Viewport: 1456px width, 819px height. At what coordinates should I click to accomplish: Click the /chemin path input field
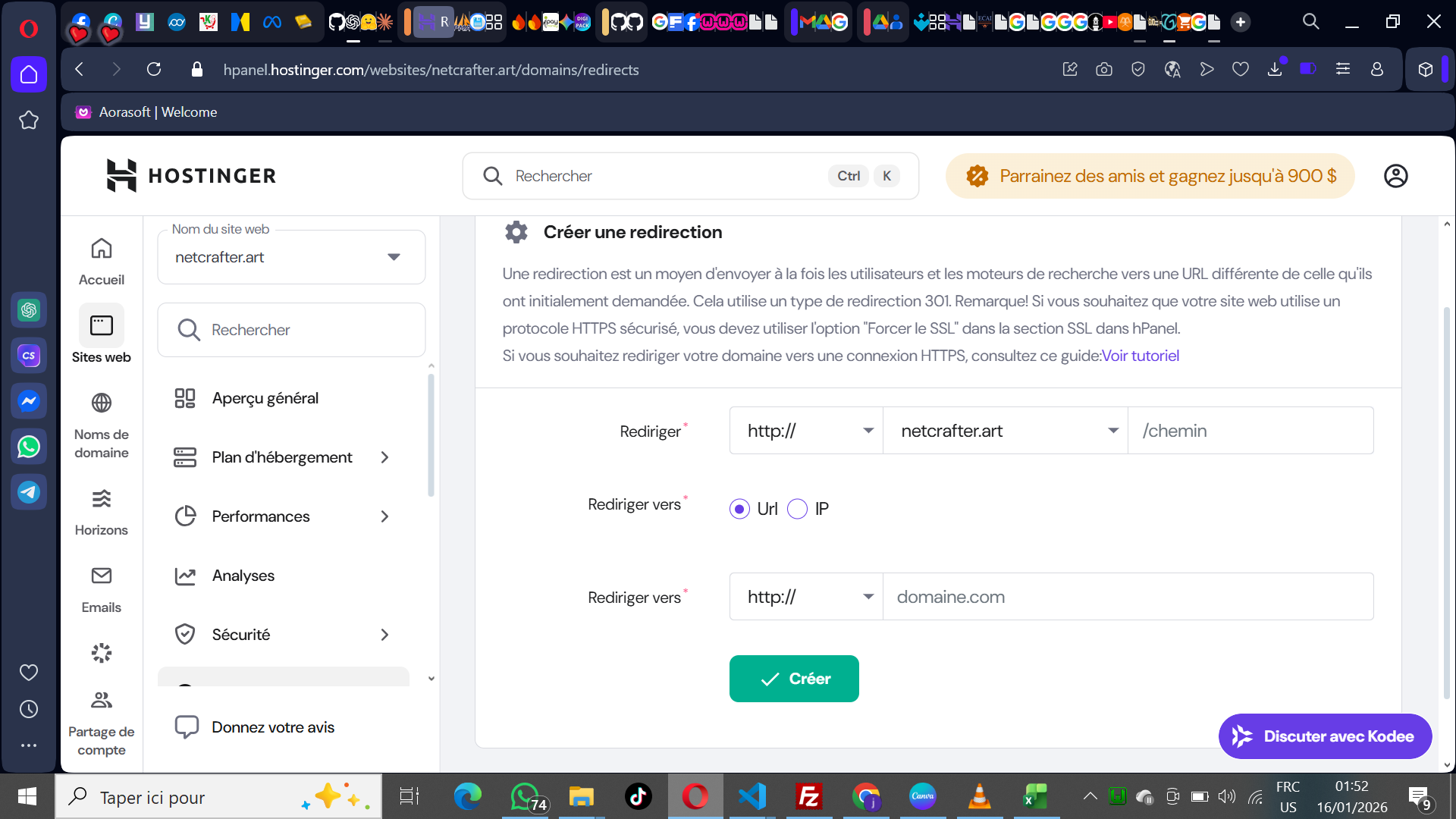coord(1250,431)
